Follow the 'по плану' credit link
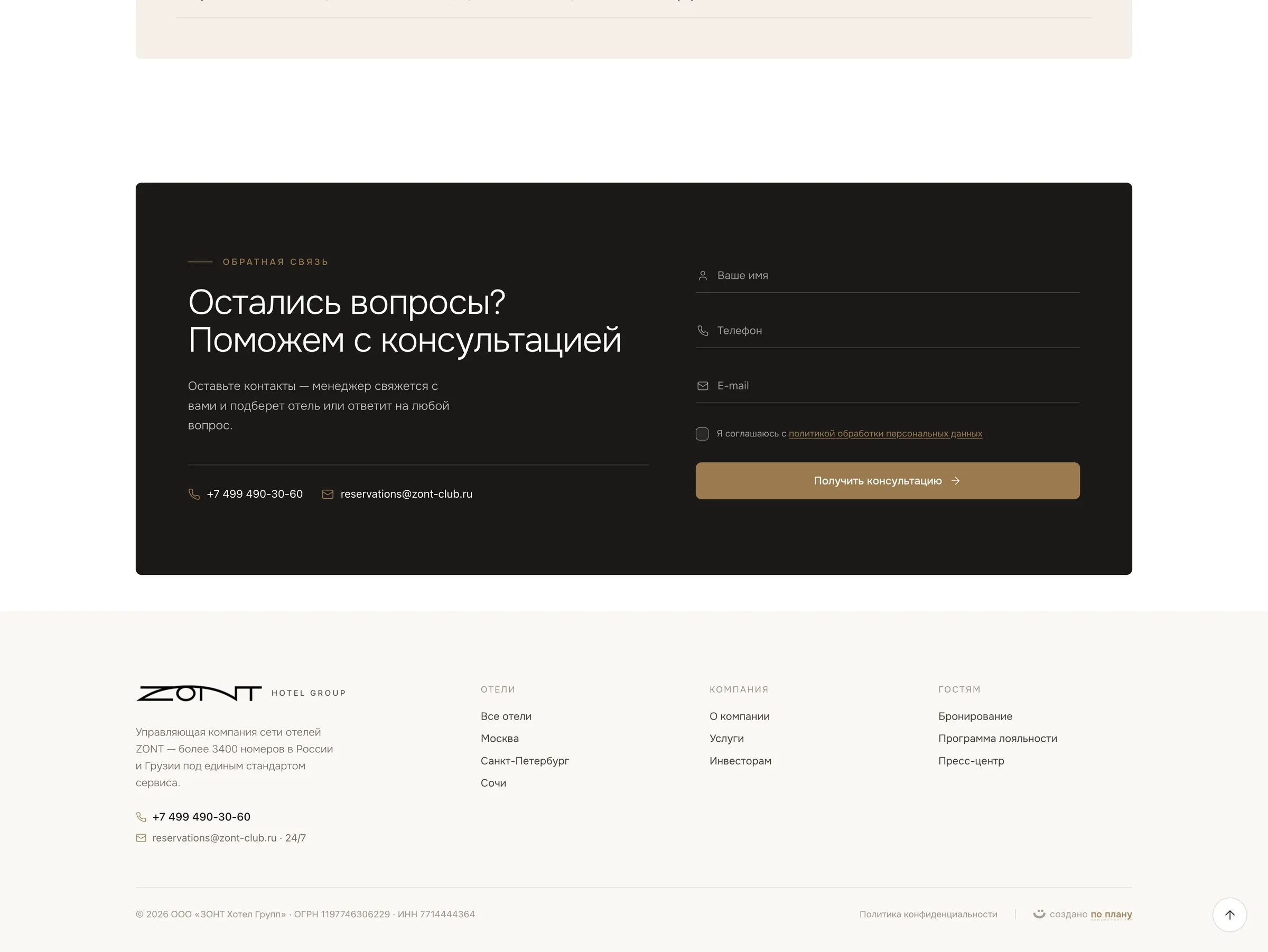The height and width of the screenshot is (952, 1268). coord(1111,914)
